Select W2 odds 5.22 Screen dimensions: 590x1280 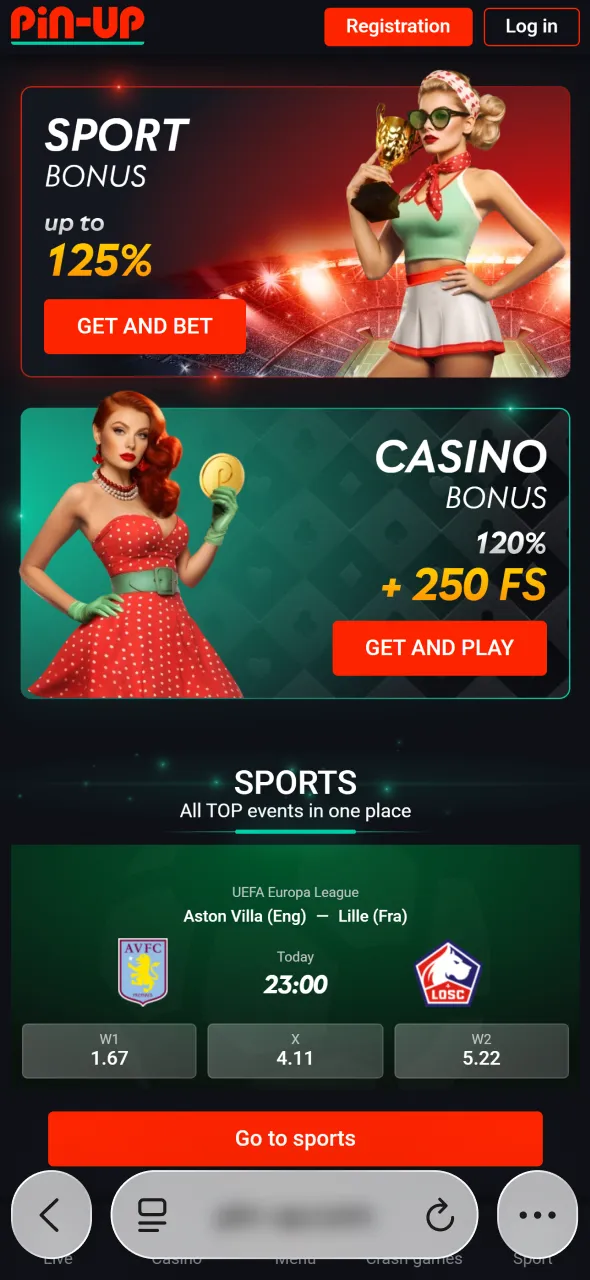pos(482,1051)
